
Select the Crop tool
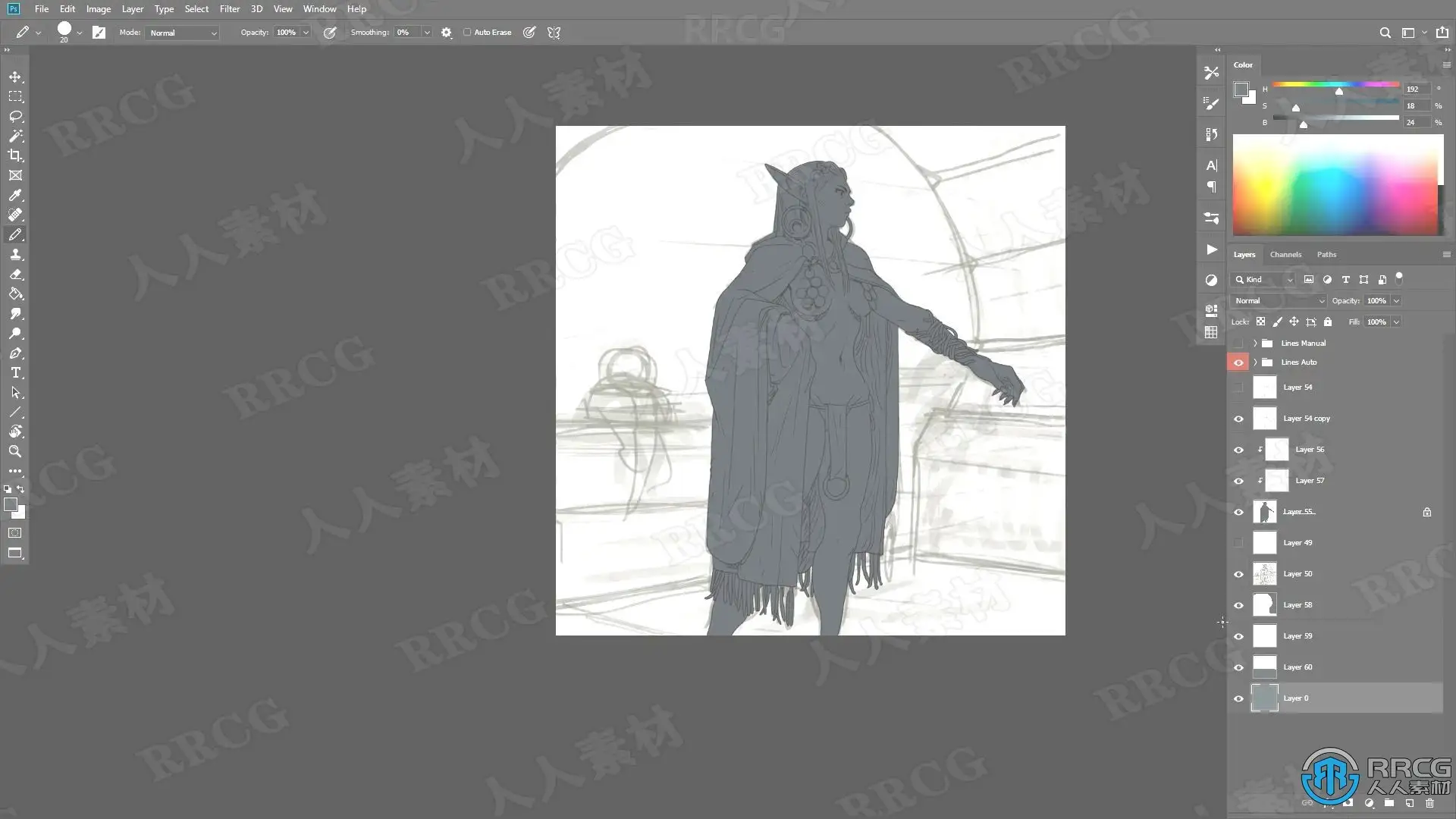coord(15,155)
